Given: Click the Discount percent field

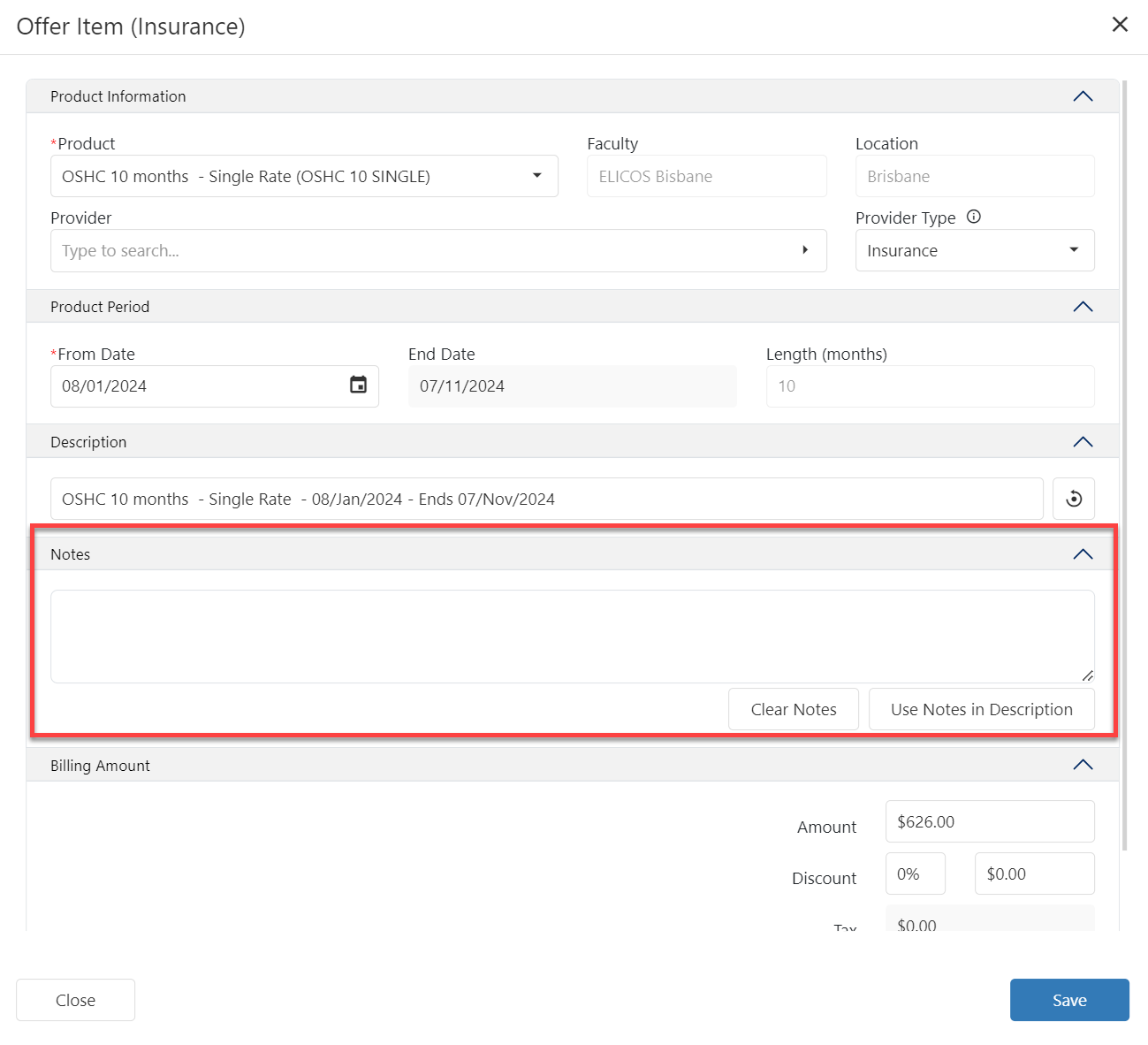Looking at the screenshot, I should pos(915,873).
